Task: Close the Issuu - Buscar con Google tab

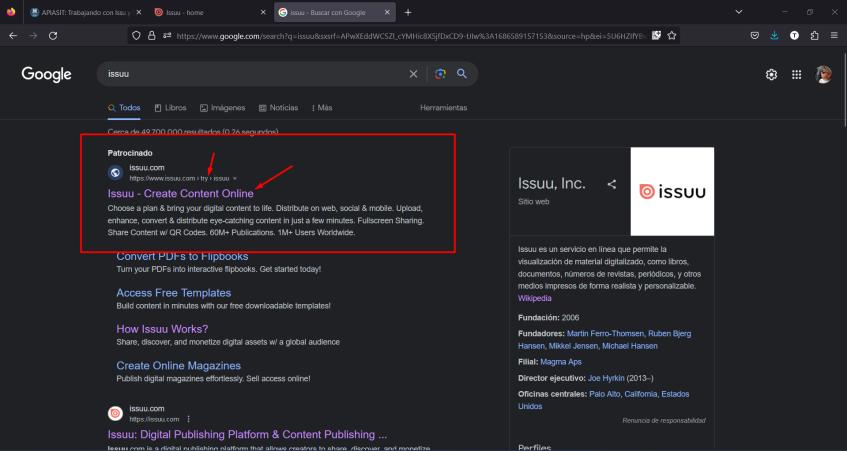Action: (387, 12)
